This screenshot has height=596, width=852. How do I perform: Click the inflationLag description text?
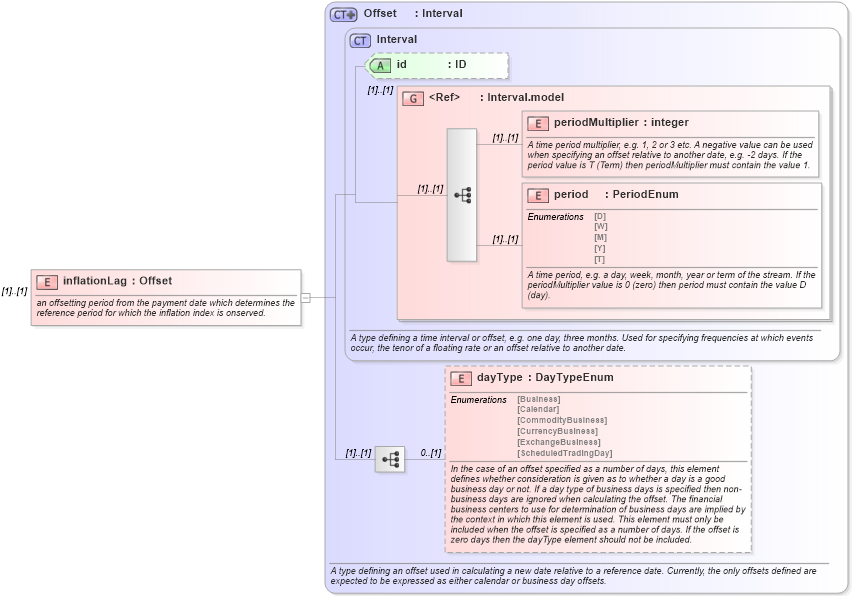click(166, 308)
